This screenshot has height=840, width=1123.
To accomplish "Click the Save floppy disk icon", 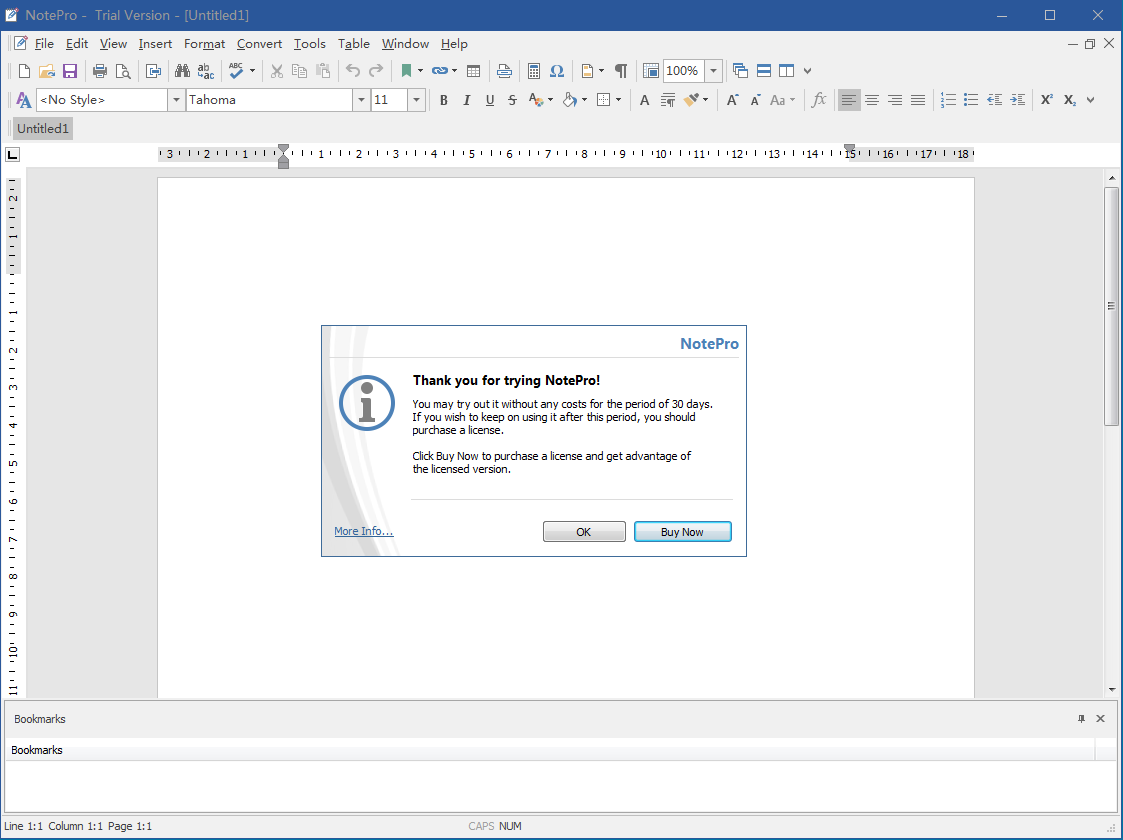I will (x=70, y=71).
